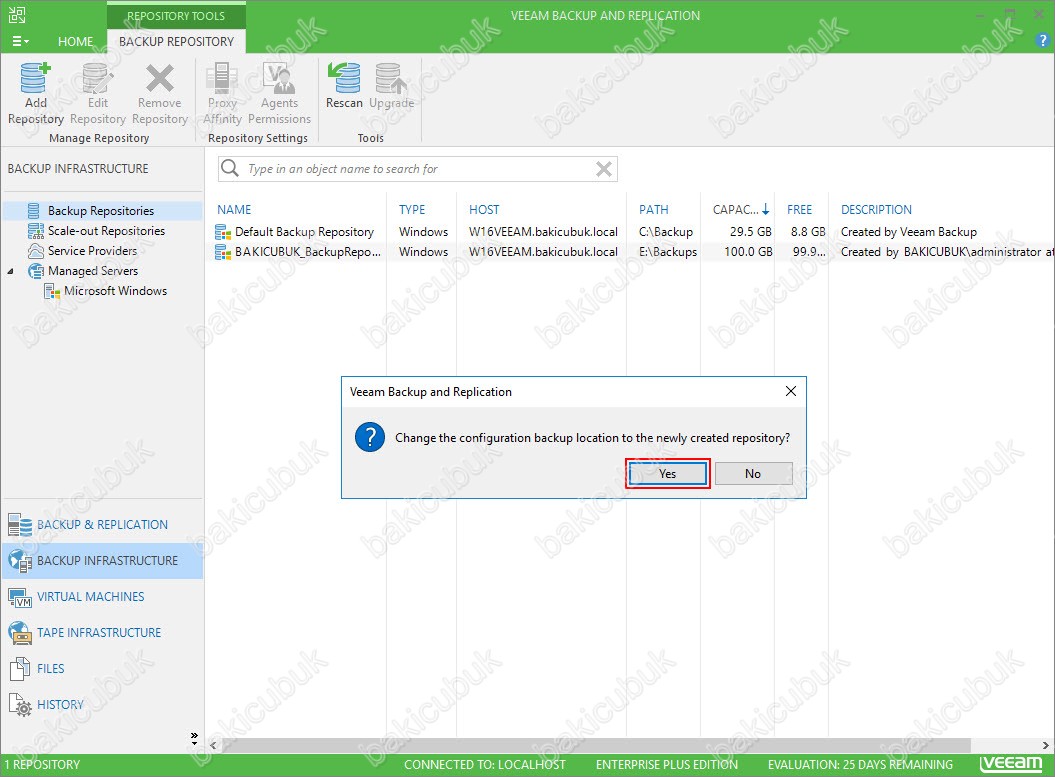1055x777 pixels.
Task: Open the main hamburger menu dropdown
Action: point(20,41)
